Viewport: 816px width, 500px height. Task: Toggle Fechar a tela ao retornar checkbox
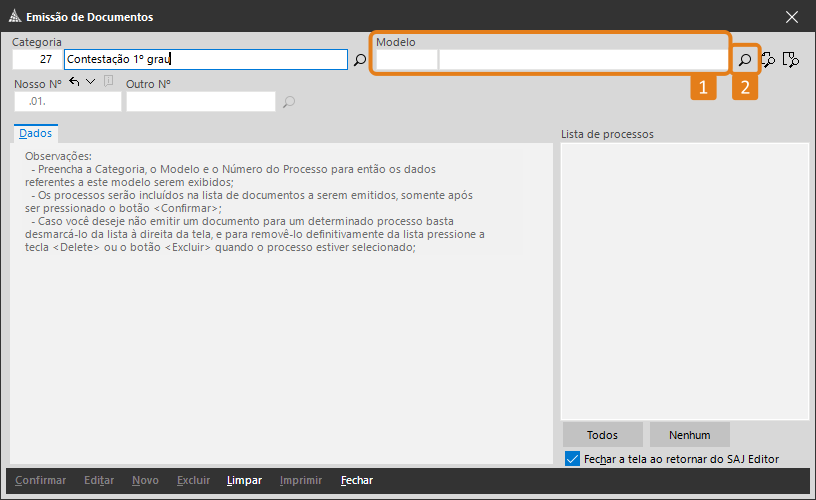click(572, 459)
